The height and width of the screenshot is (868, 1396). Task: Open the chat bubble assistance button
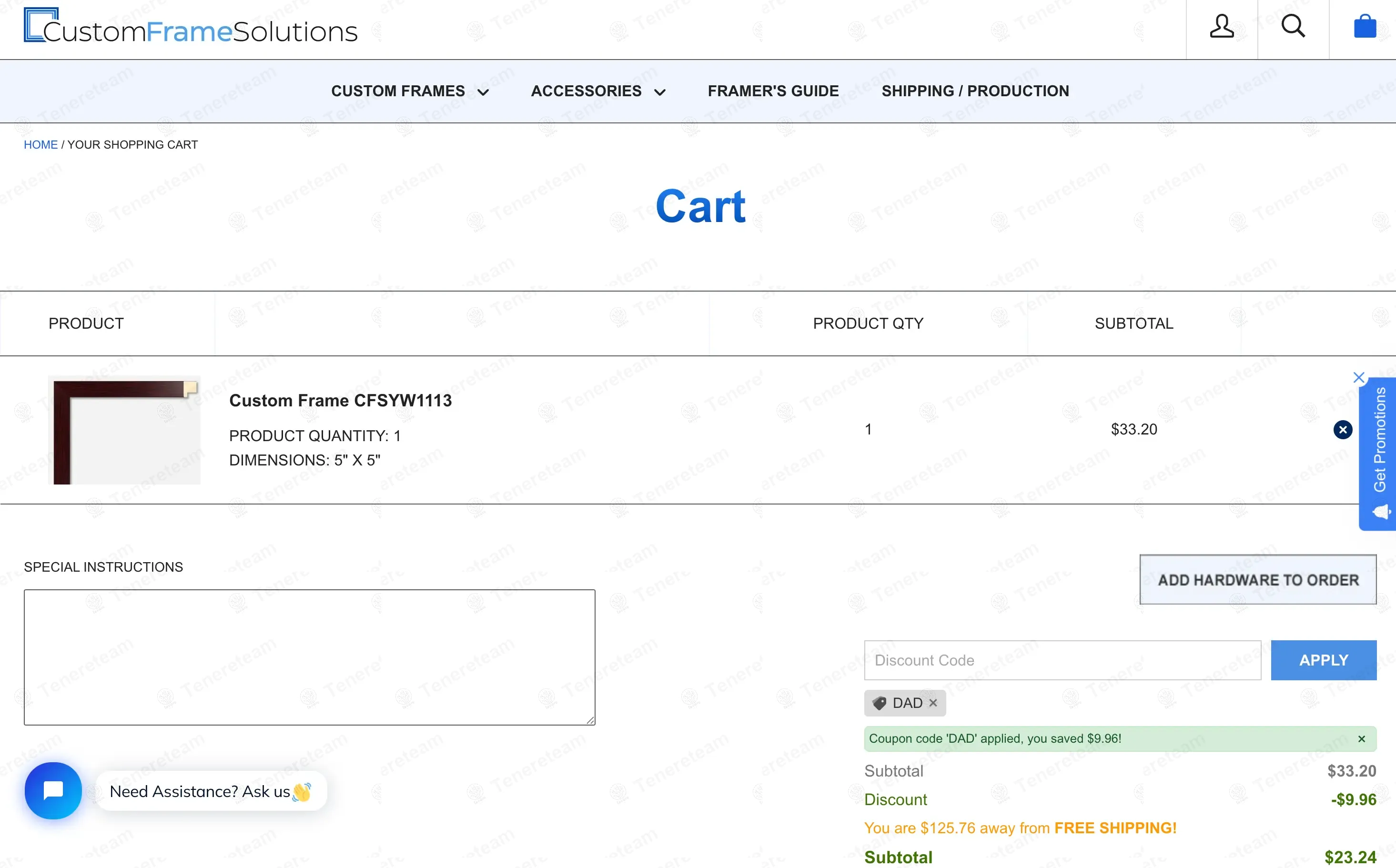click(x=53, y=790)
